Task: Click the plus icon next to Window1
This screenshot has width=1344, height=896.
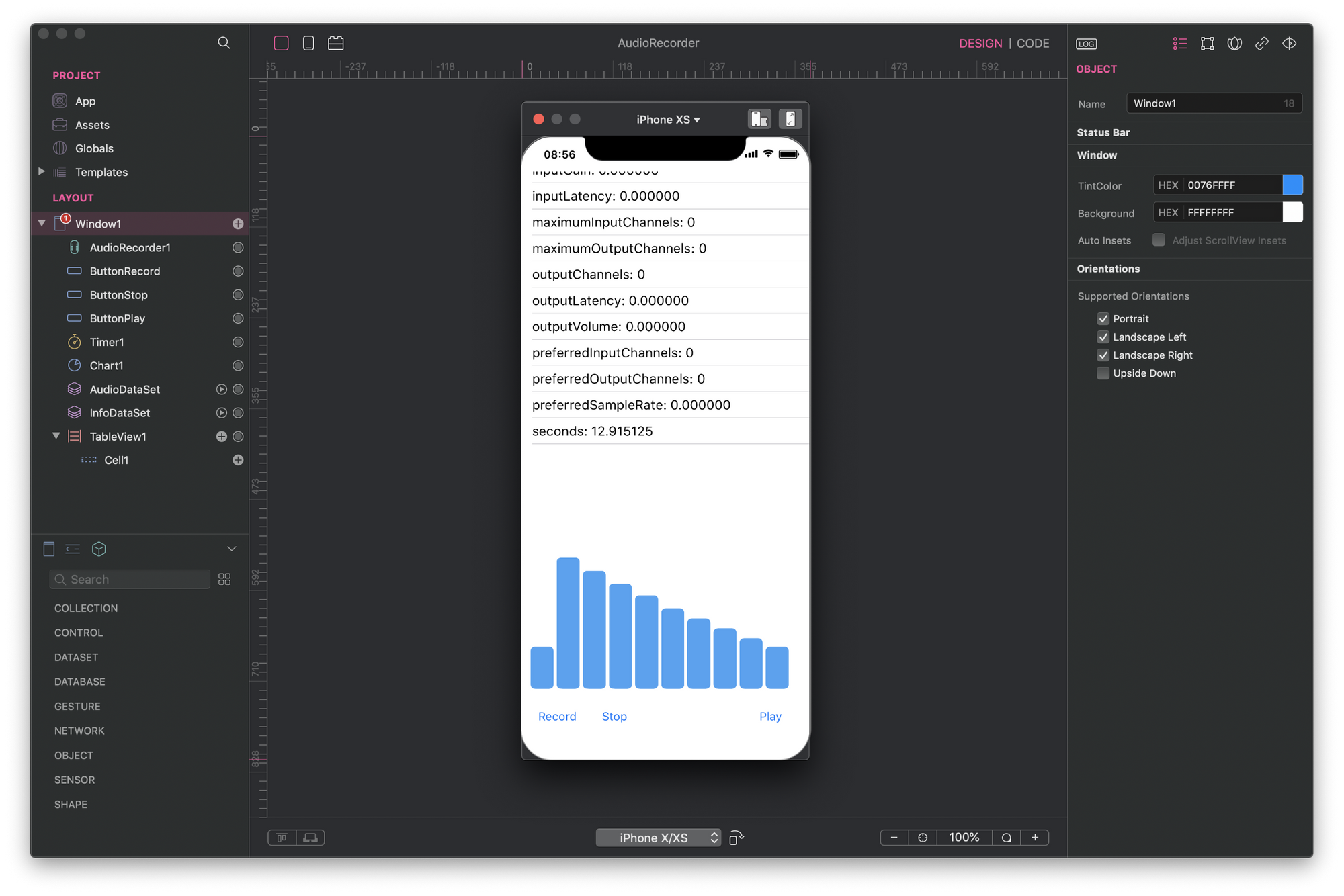Action: coord(238,224)
